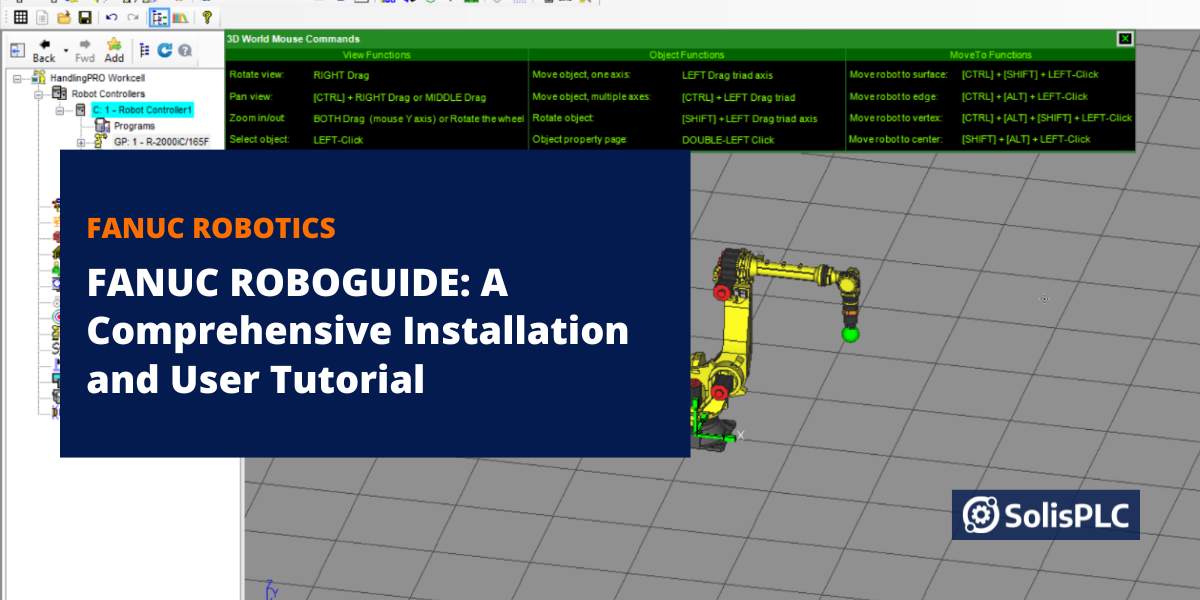Create a new document via the page icon
Screen dimensions: 1200x600
pos(41,18)
